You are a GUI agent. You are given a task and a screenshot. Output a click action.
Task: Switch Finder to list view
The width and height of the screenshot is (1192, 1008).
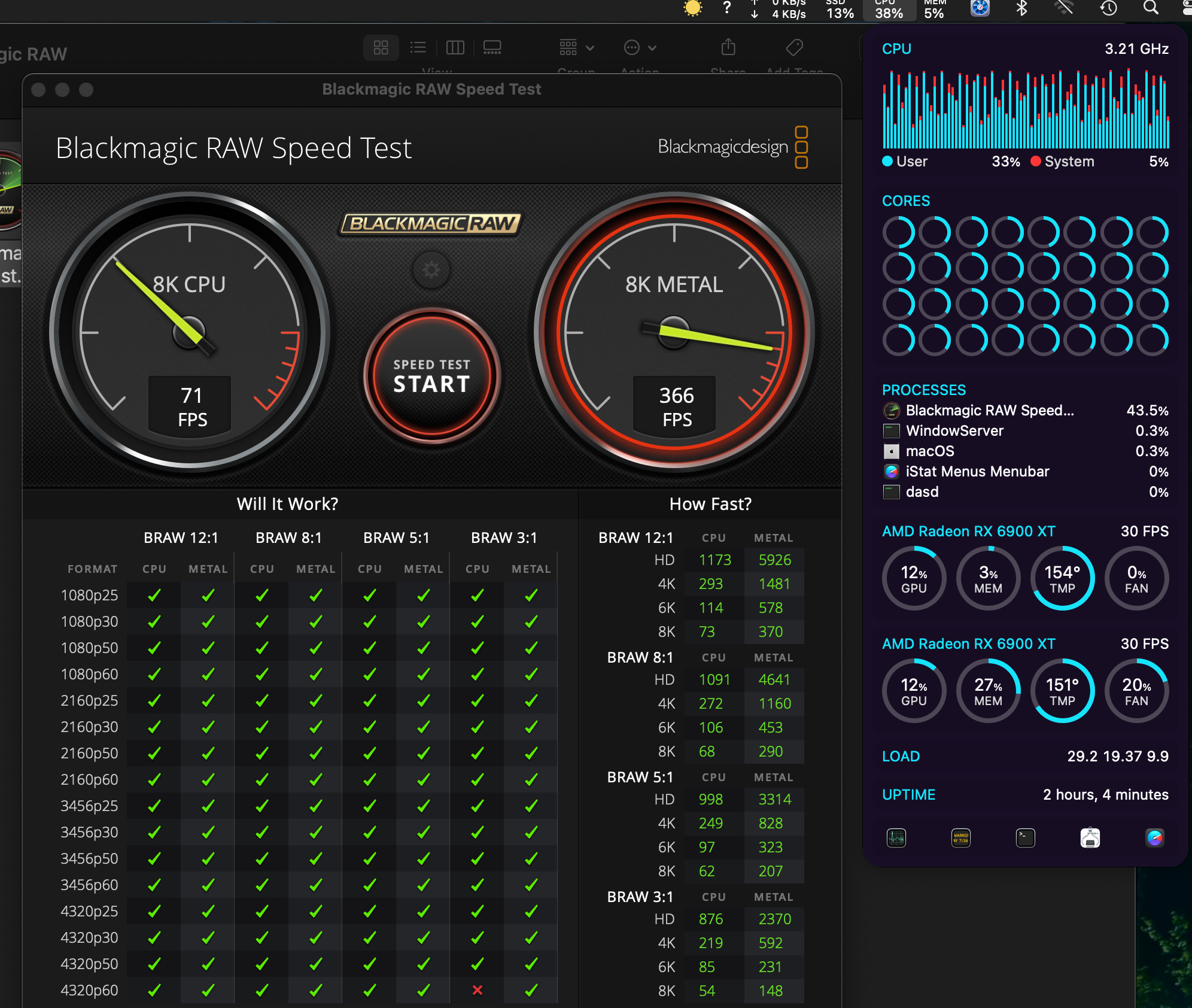point(418,47)
